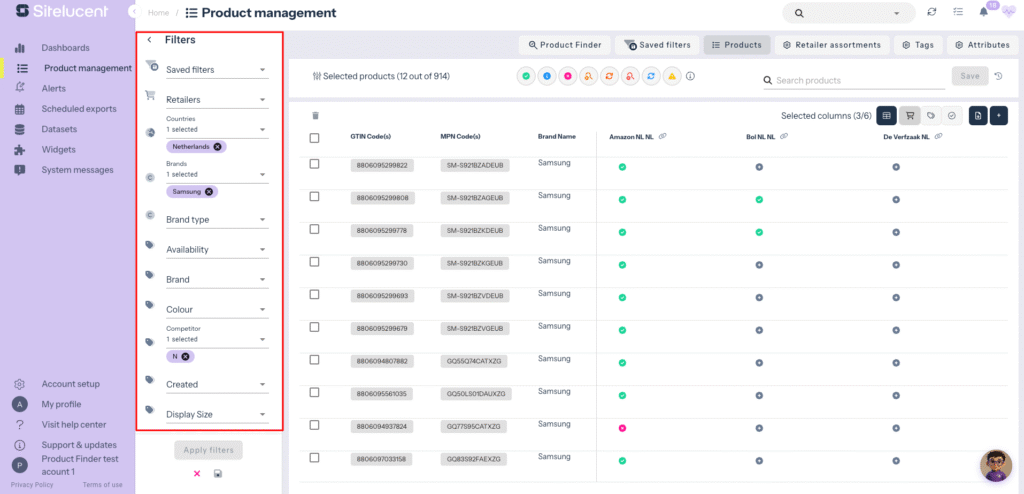Click the Product Finder button
1024x494 pixels.
[564, 45]
